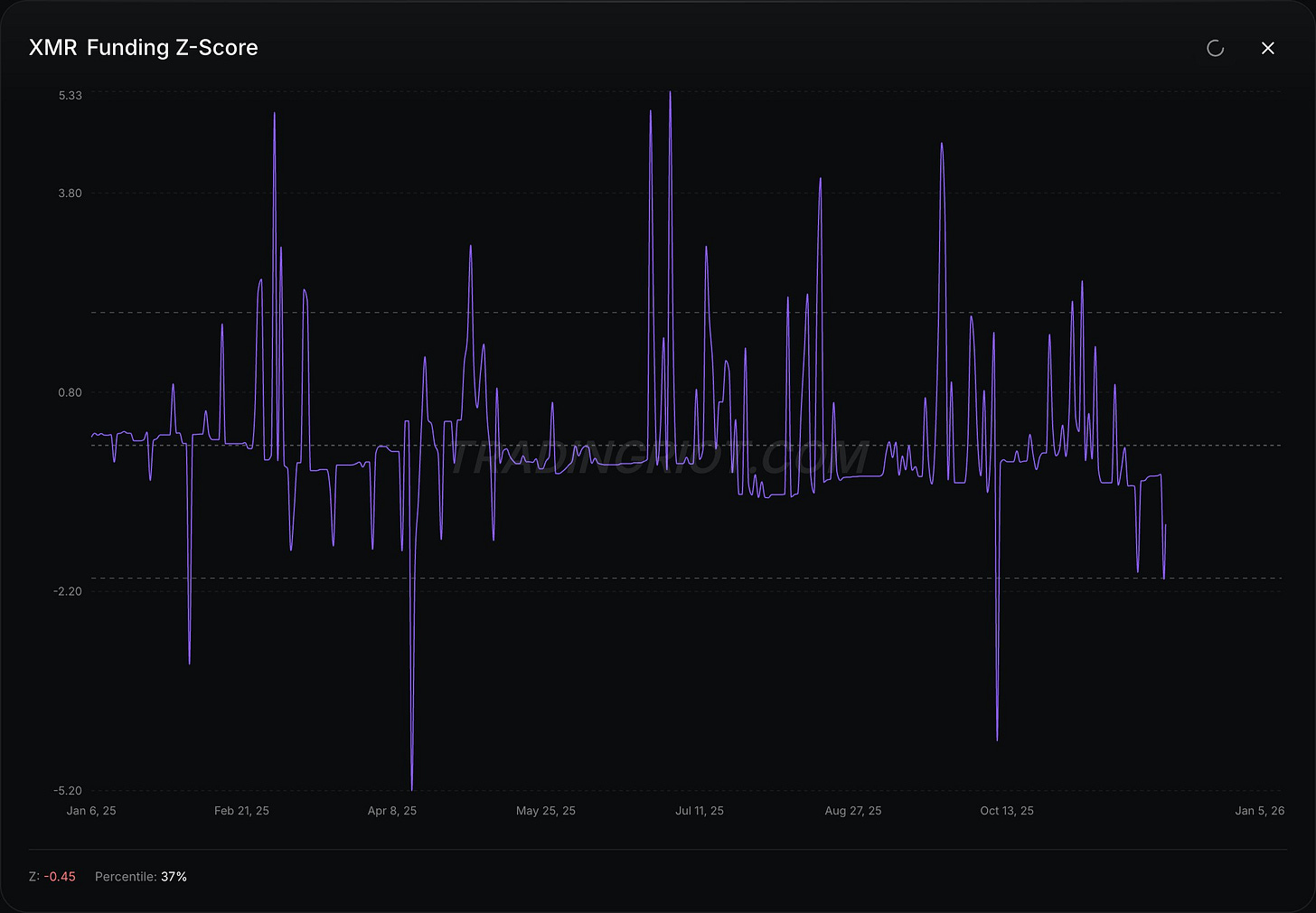The height and width of the screenshot is (913, 1316).
Task: Click the Oct 13, 25 date label
Action: point(1007,811)
